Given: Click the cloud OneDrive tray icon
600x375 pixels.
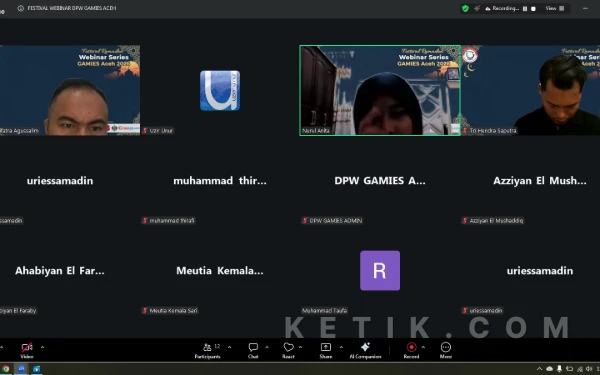Looking at the screenshot, I should (549, 369).
